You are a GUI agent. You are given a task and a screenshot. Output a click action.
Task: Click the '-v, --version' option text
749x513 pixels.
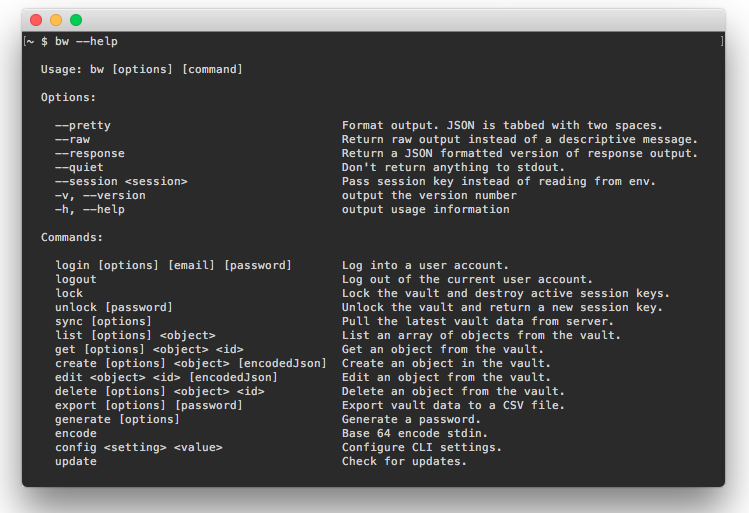coord(100,195)
